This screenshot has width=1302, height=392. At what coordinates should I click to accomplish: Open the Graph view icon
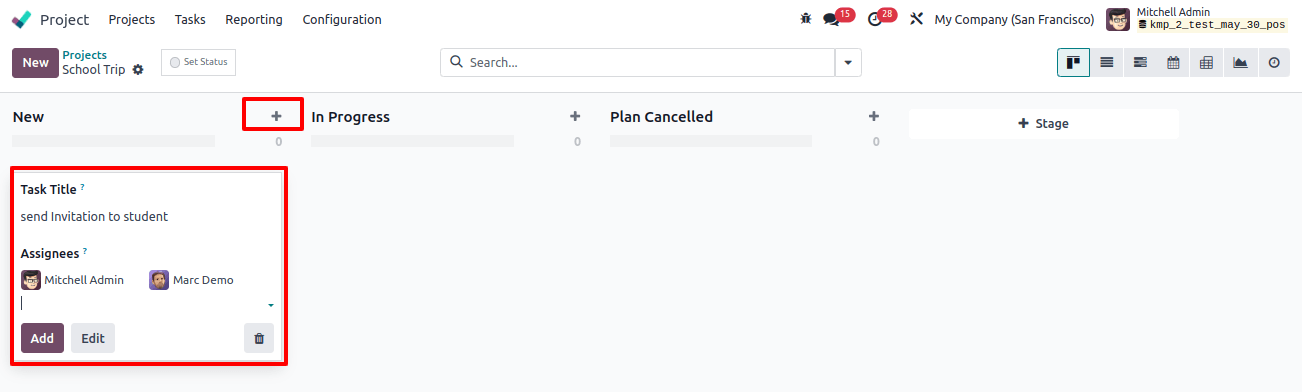coord(1240,62)
